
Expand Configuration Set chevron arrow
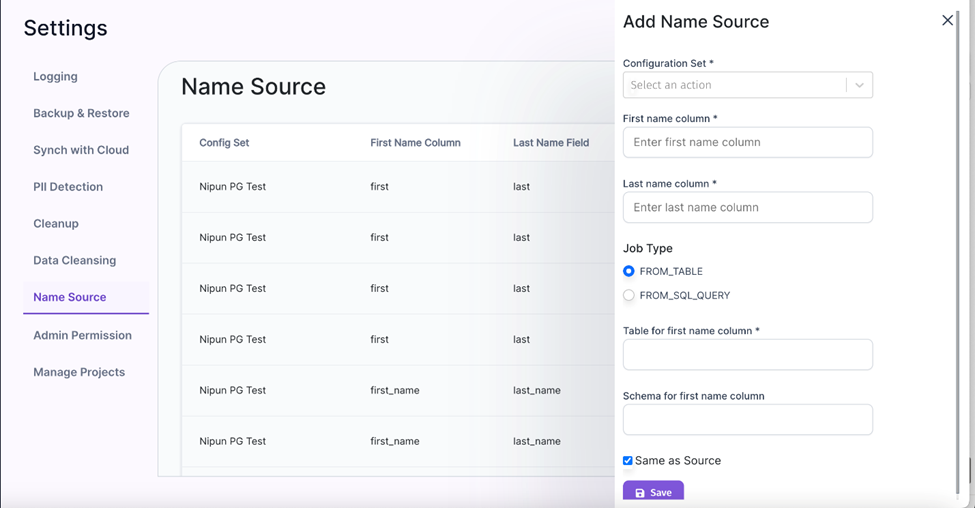(859, 85)
